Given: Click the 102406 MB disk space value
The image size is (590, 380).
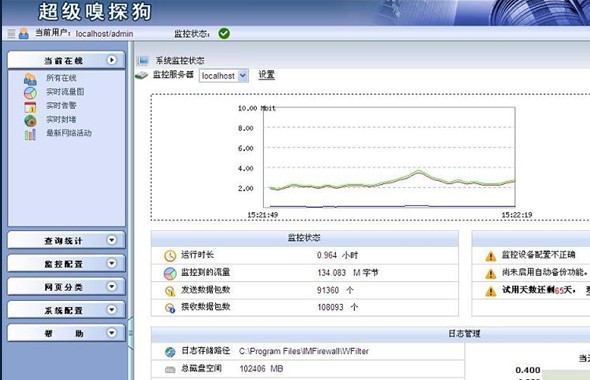Looking at the screenshot, I should [261, 369].
